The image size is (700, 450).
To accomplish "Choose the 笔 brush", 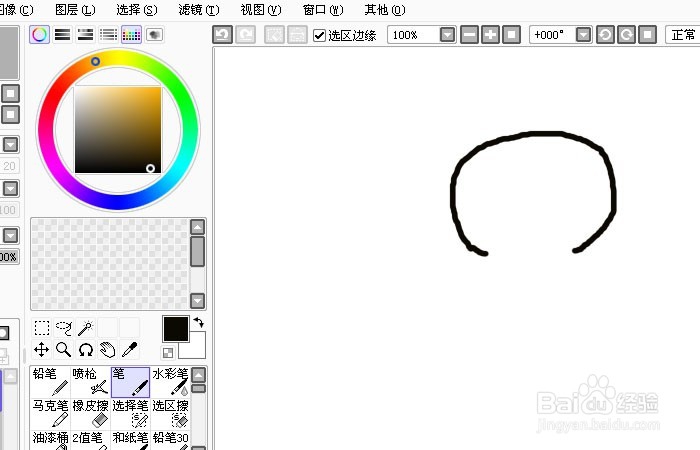I will pyautogui.click(x=130, y=382).
